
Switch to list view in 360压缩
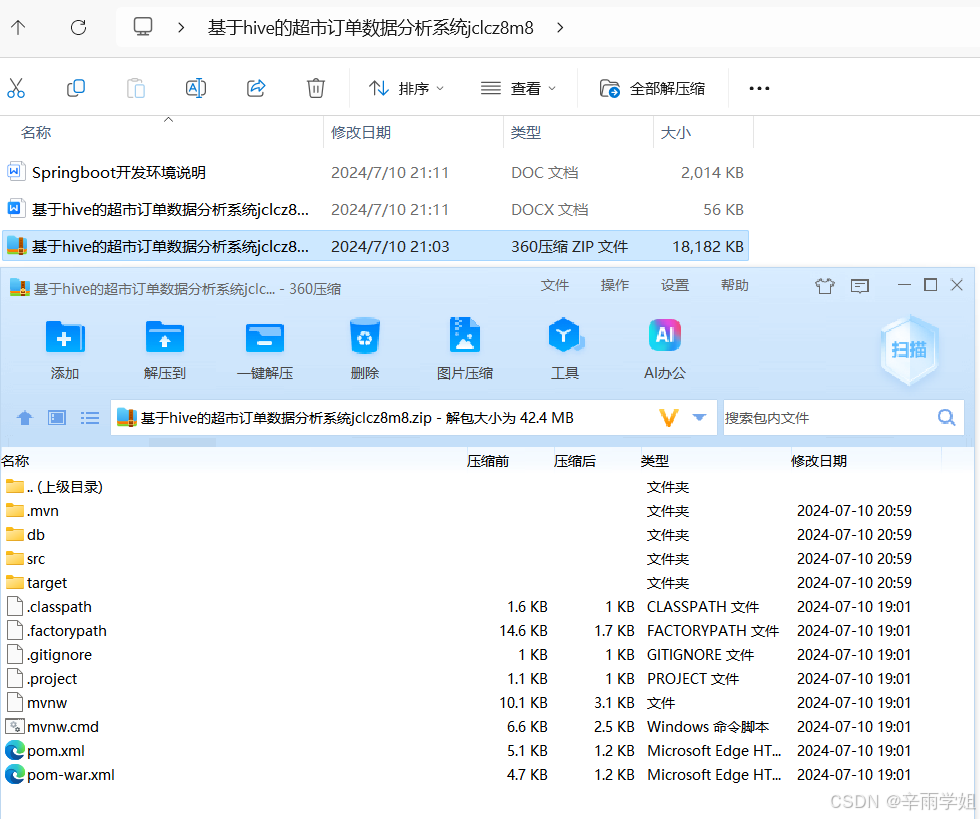89,417
